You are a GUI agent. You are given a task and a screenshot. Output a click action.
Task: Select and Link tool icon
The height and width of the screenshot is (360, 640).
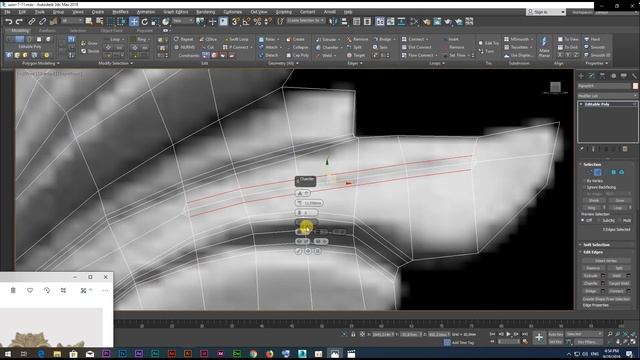click(31, 22)
